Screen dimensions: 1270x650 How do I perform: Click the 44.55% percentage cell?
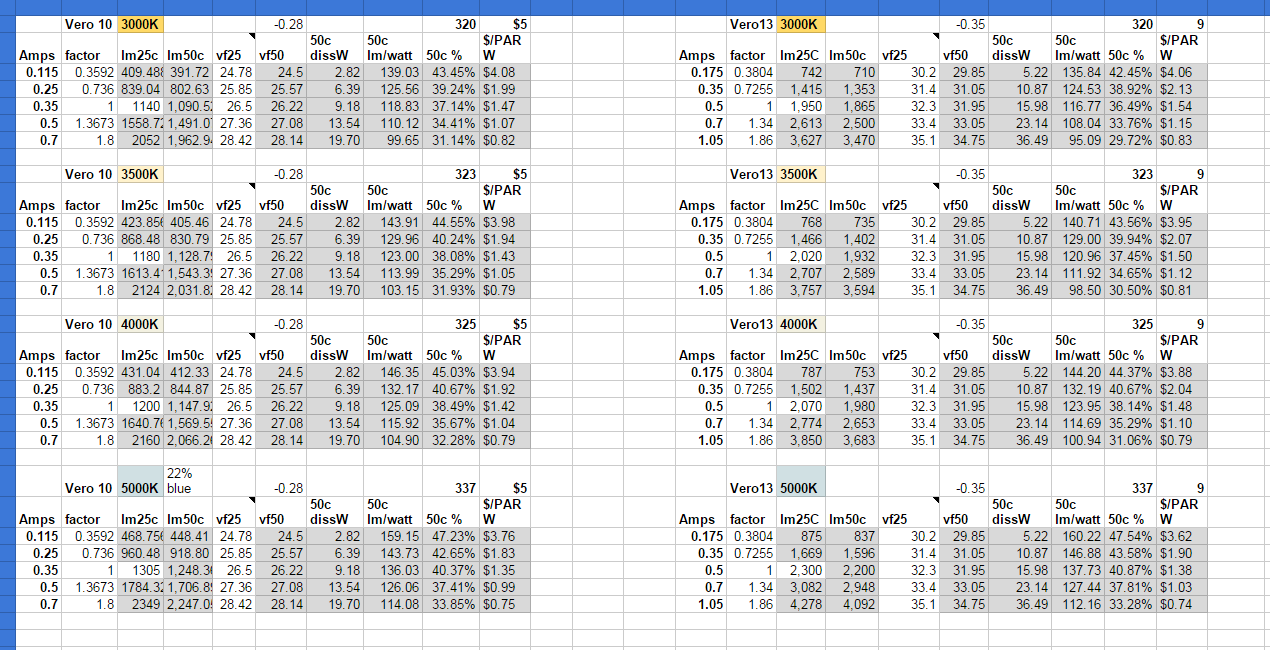(451, 222)
